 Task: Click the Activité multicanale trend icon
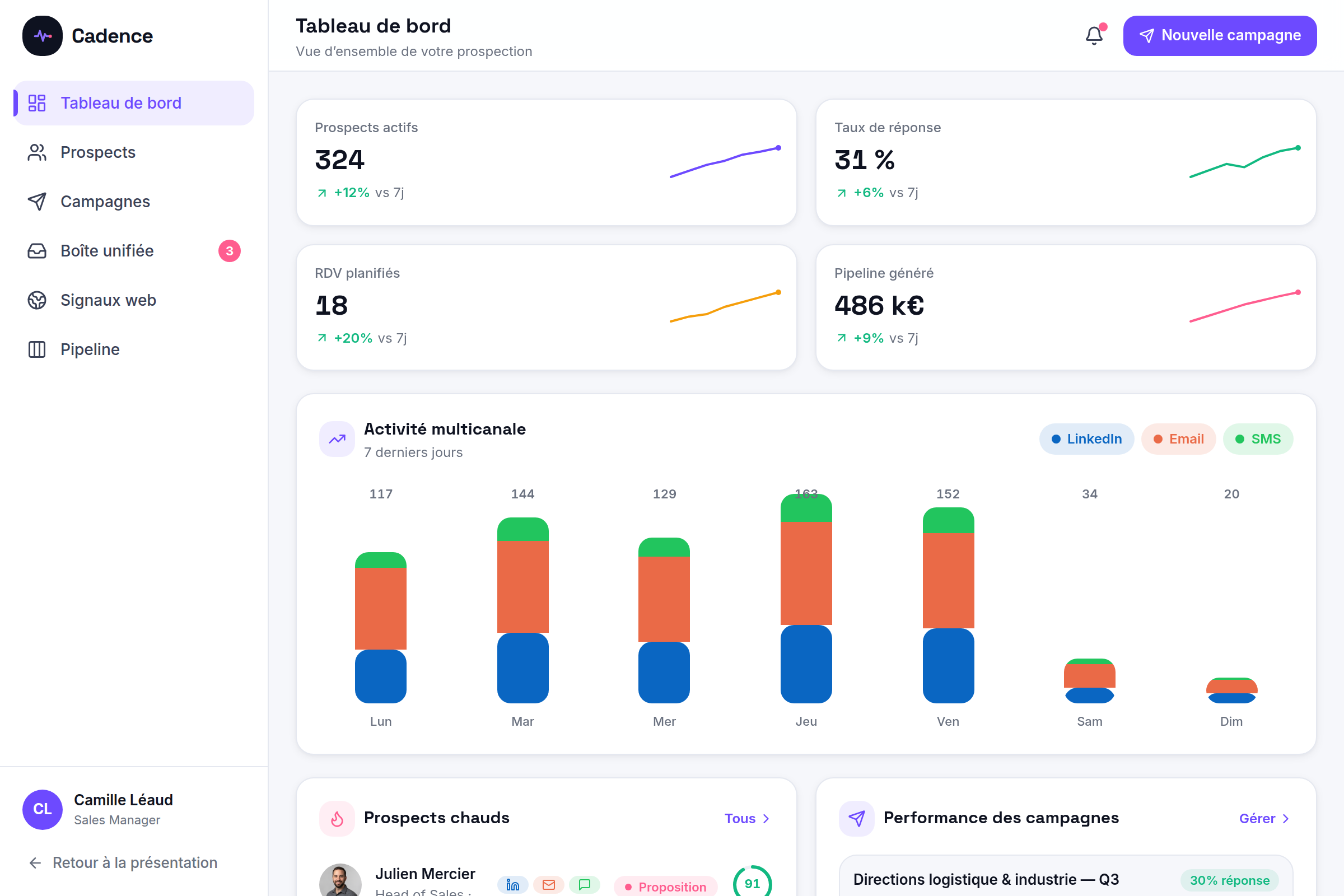[x=337, y=439]
